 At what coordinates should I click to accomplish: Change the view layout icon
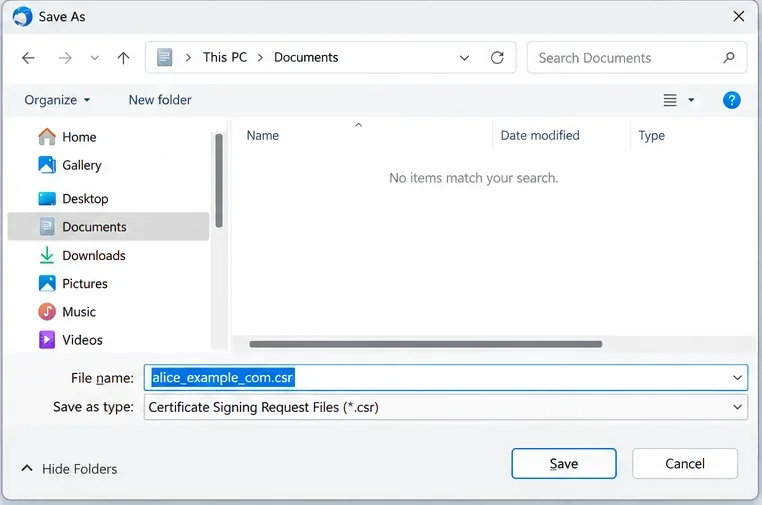coord(670,100)
